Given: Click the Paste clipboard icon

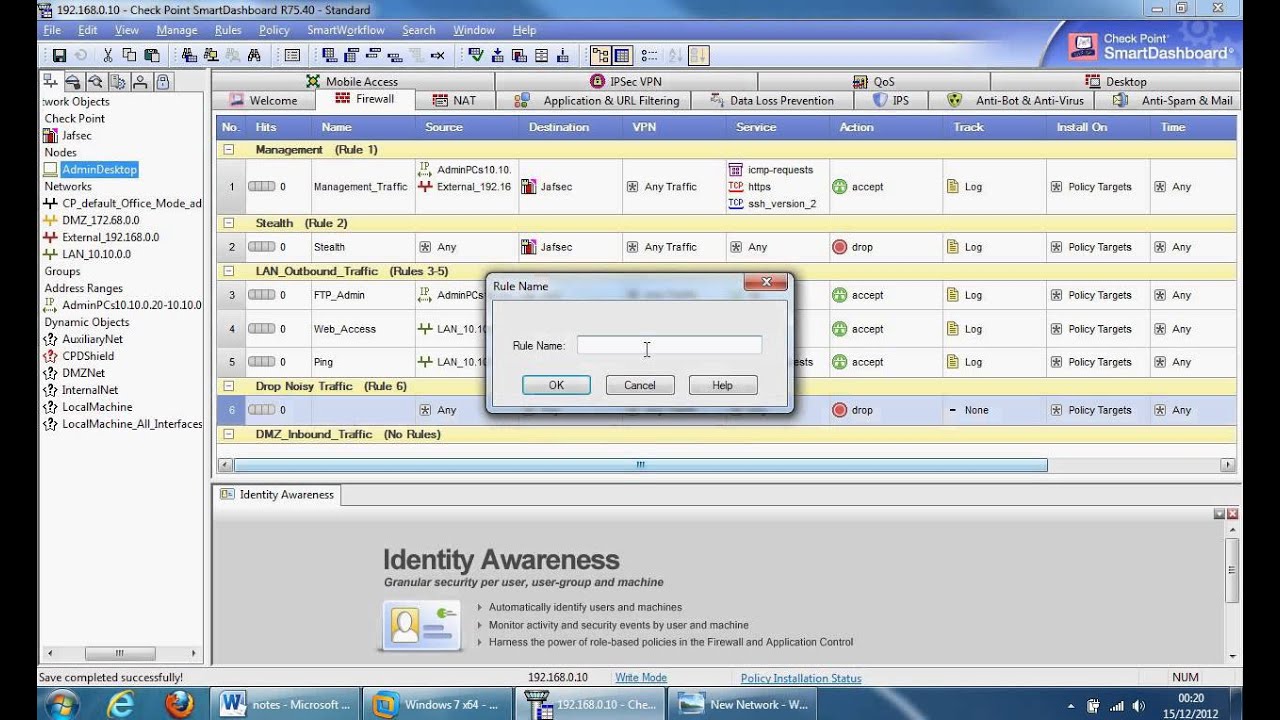Looking at the screenshot, I should tap(152, 55).
